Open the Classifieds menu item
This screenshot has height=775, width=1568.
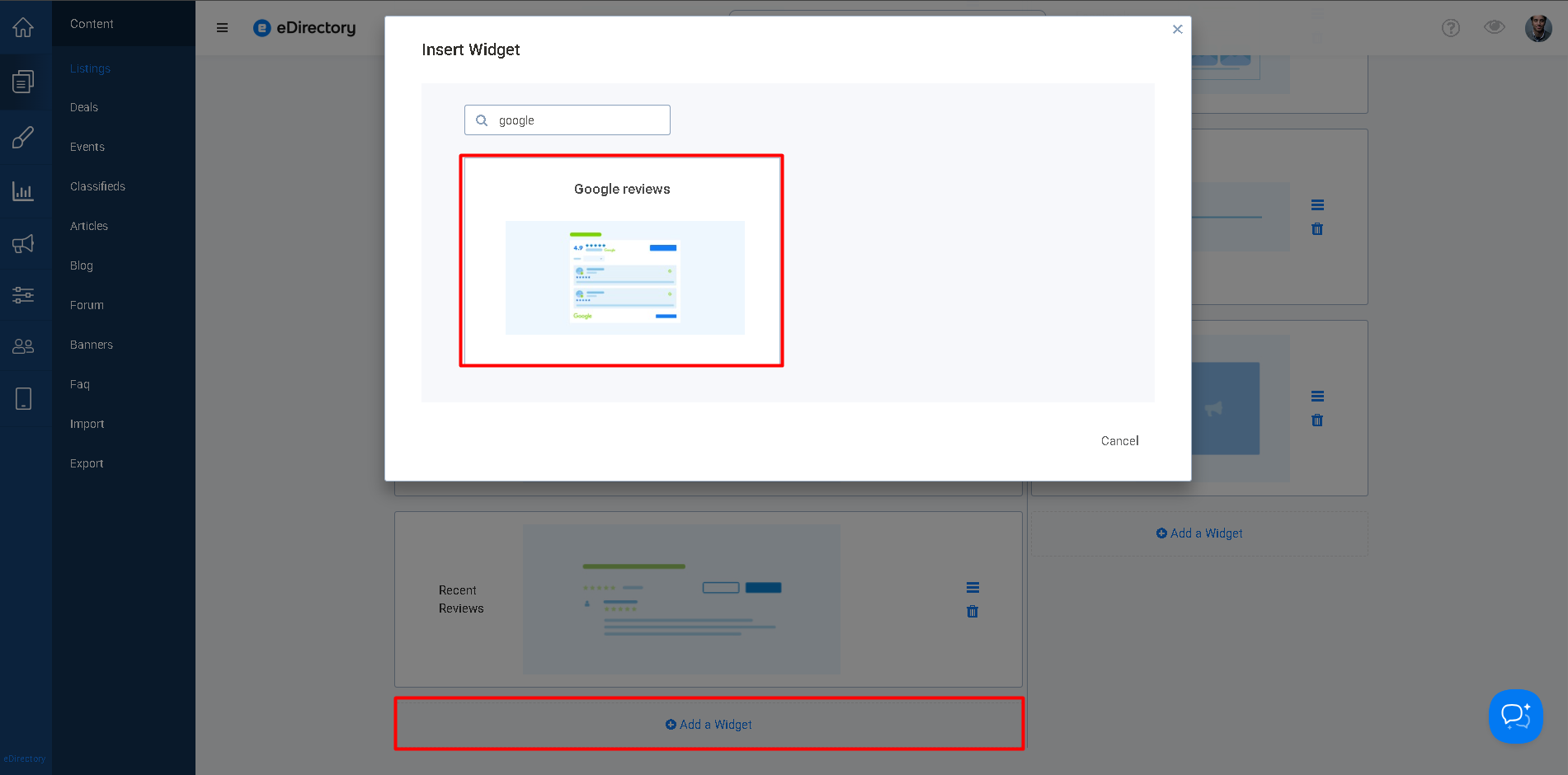pos(97,186)
